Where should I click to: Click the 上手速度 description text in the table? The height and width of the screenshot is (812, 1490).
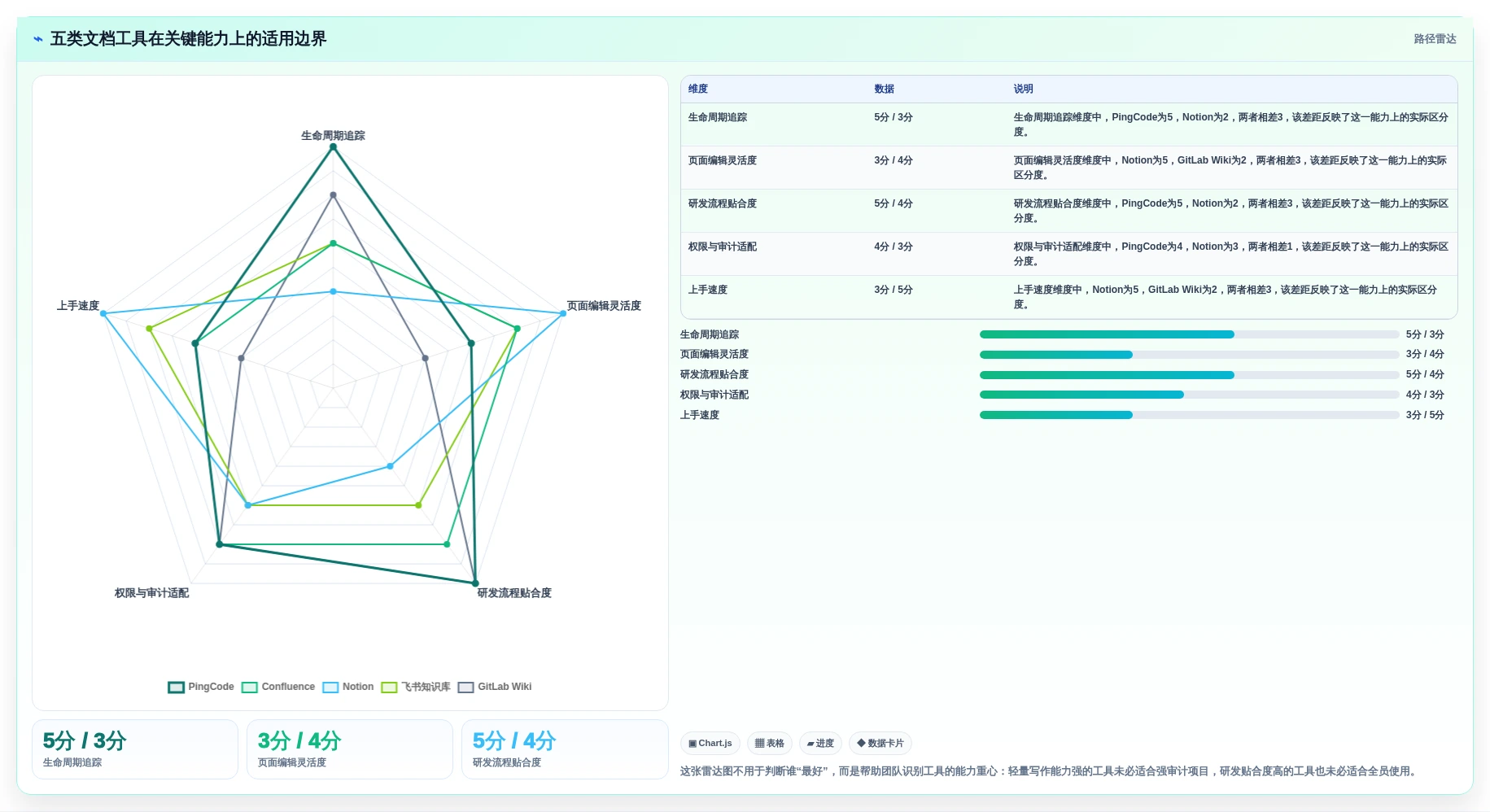pyautogui.click(x=1226, y=297)
